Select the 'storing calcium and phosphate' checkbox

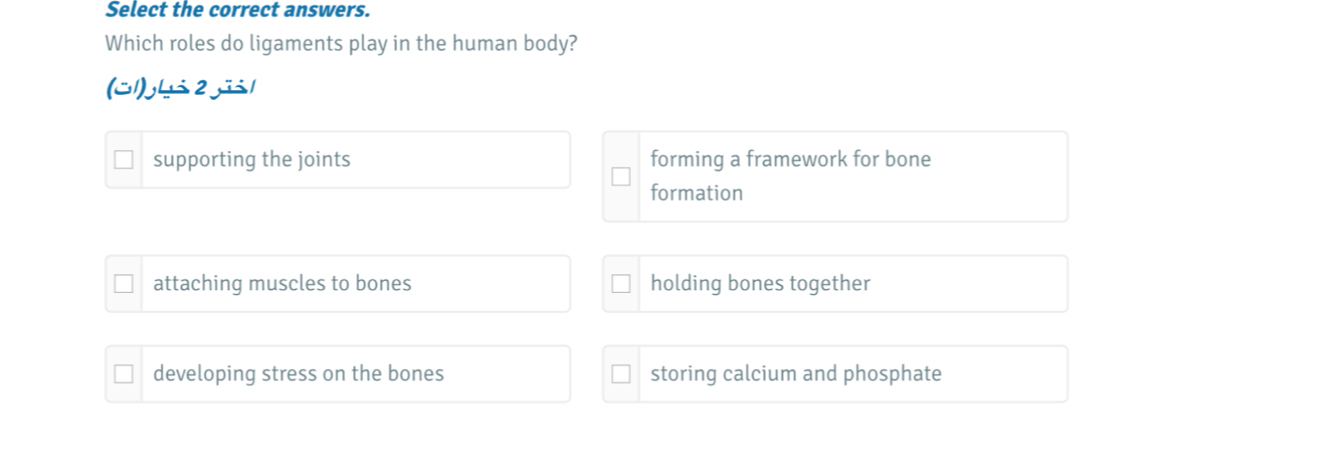pos(621,374)
